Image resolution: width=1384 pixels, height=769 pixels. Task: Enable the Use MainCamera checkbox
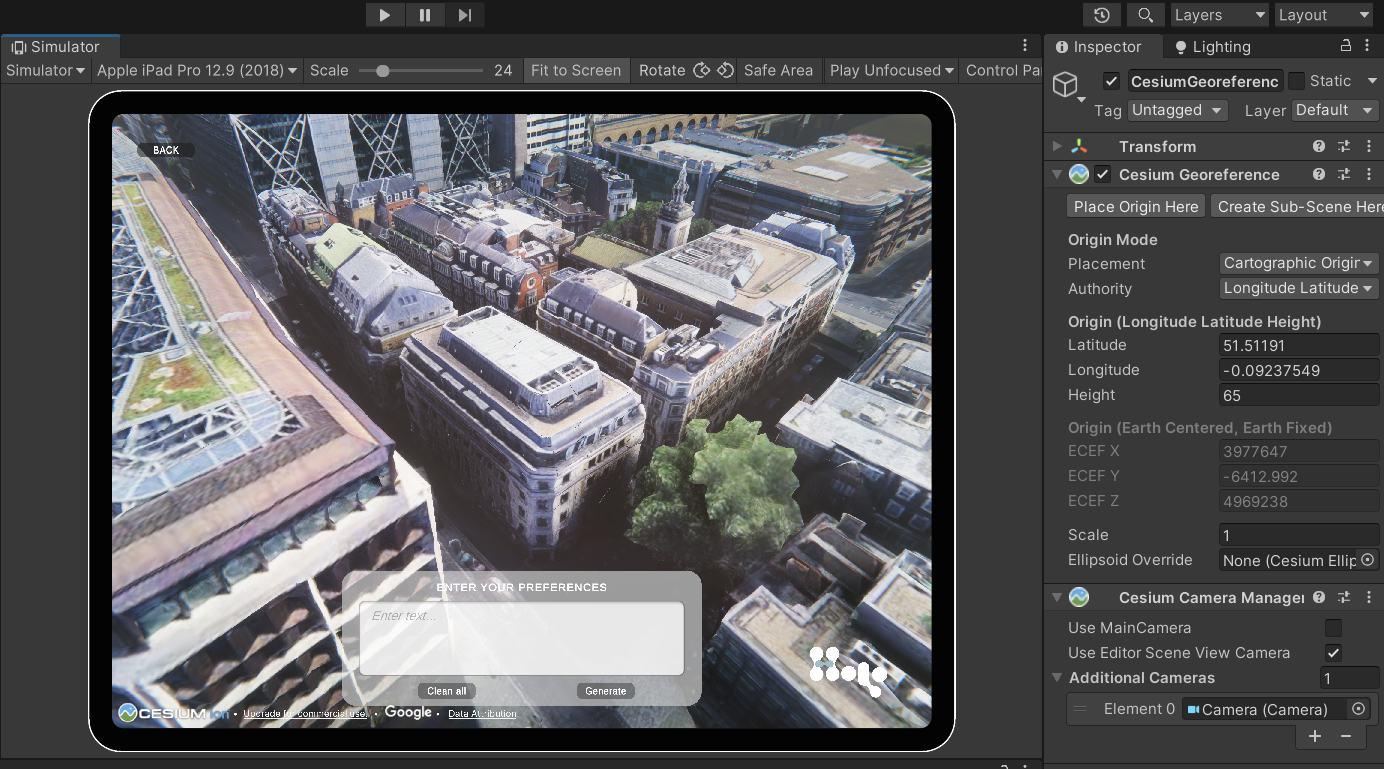pos(1333,628)
